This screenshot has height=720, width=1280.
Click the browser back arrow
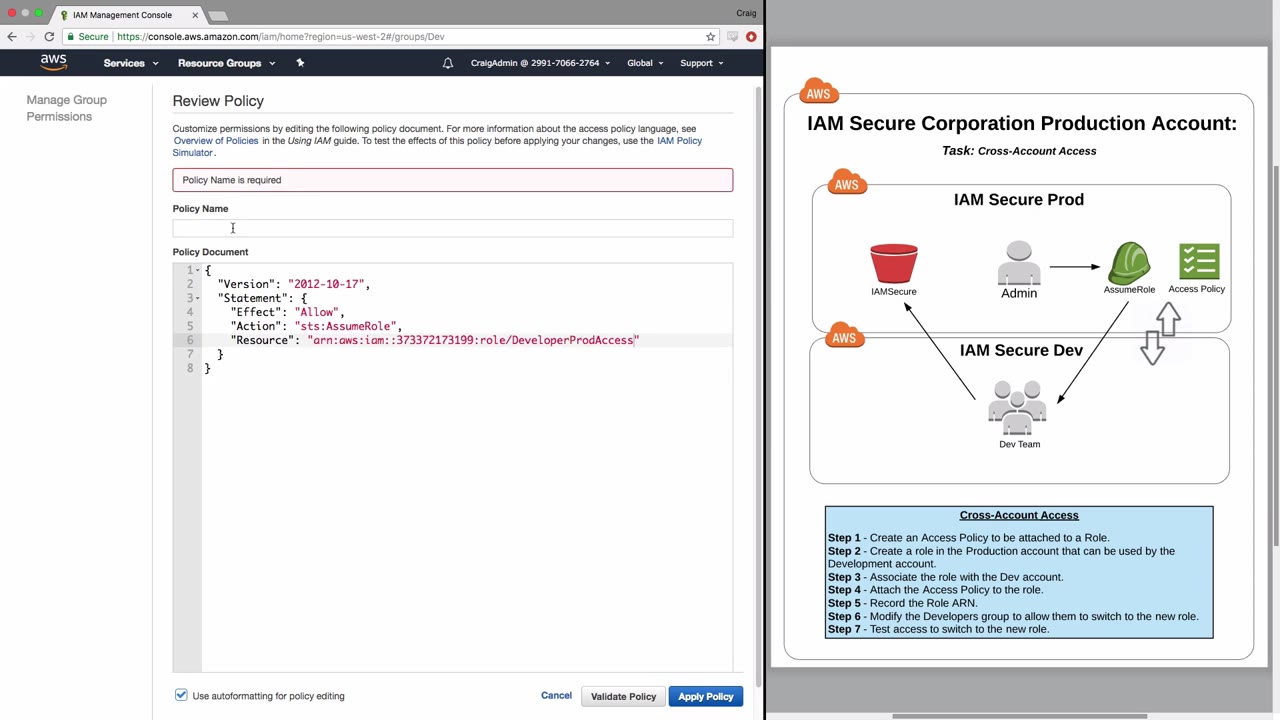pyautogui.click(x=12, y=37)
